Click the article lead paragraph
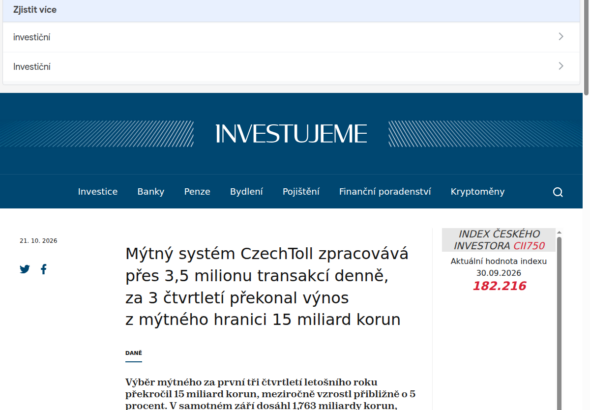The image size is (590, 410). click(x=270, y=394)
